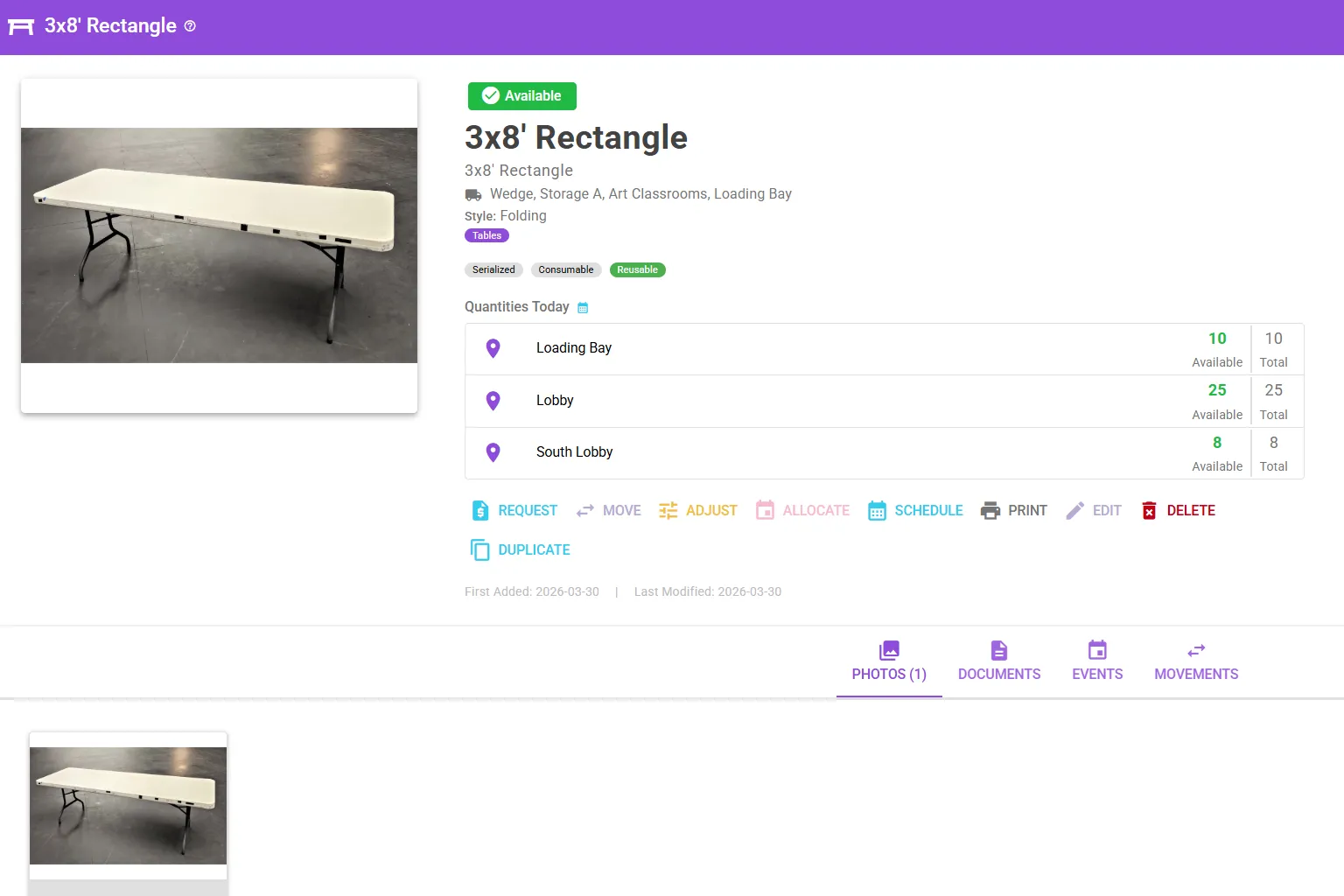Viewport: 1344px width, 896px height.
Task: Click the Available status badge
Action: point(521,96)
